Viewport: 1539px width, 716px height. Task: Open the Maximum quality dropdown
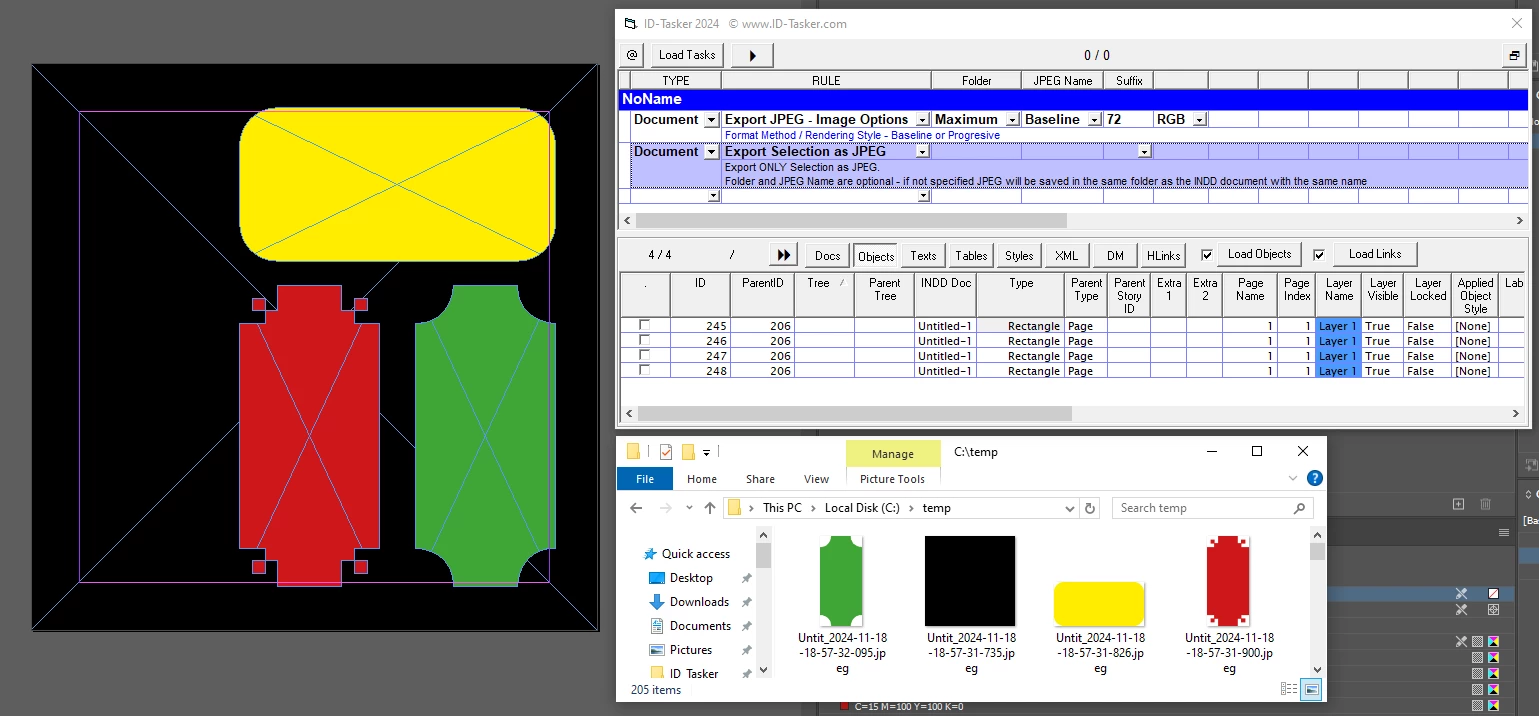click(x=1012, y=120)
